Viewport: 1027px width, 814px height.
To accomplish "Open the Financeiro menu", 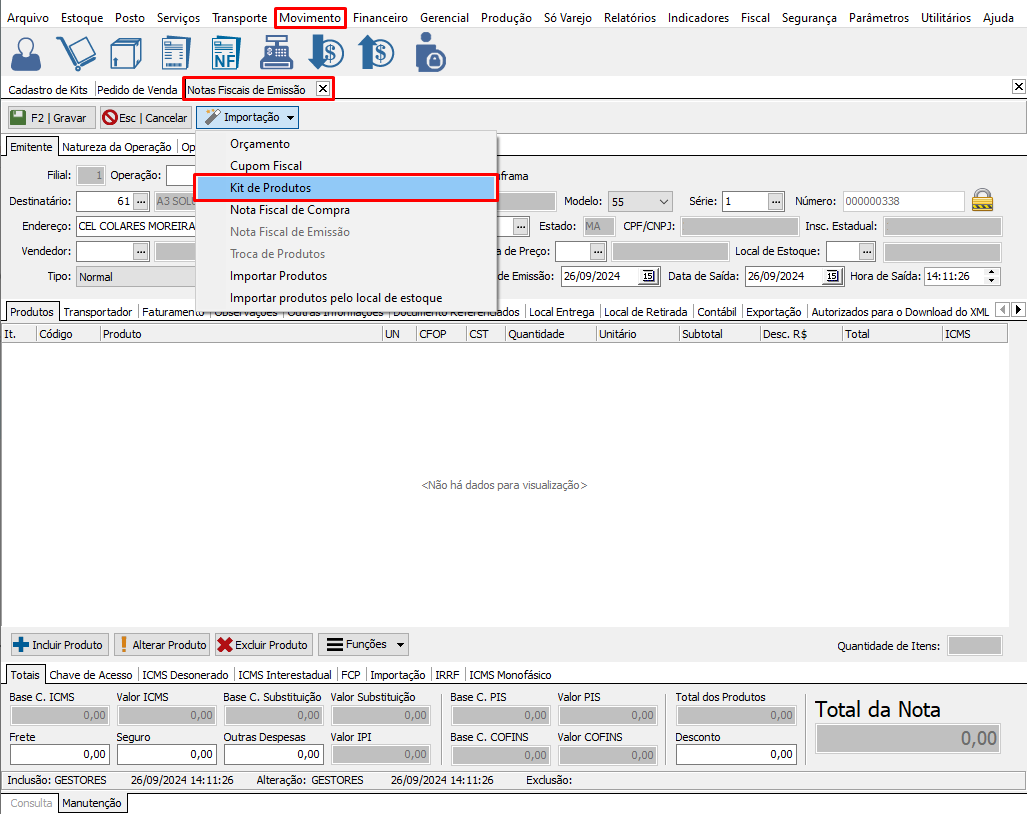I will [380, 18].
